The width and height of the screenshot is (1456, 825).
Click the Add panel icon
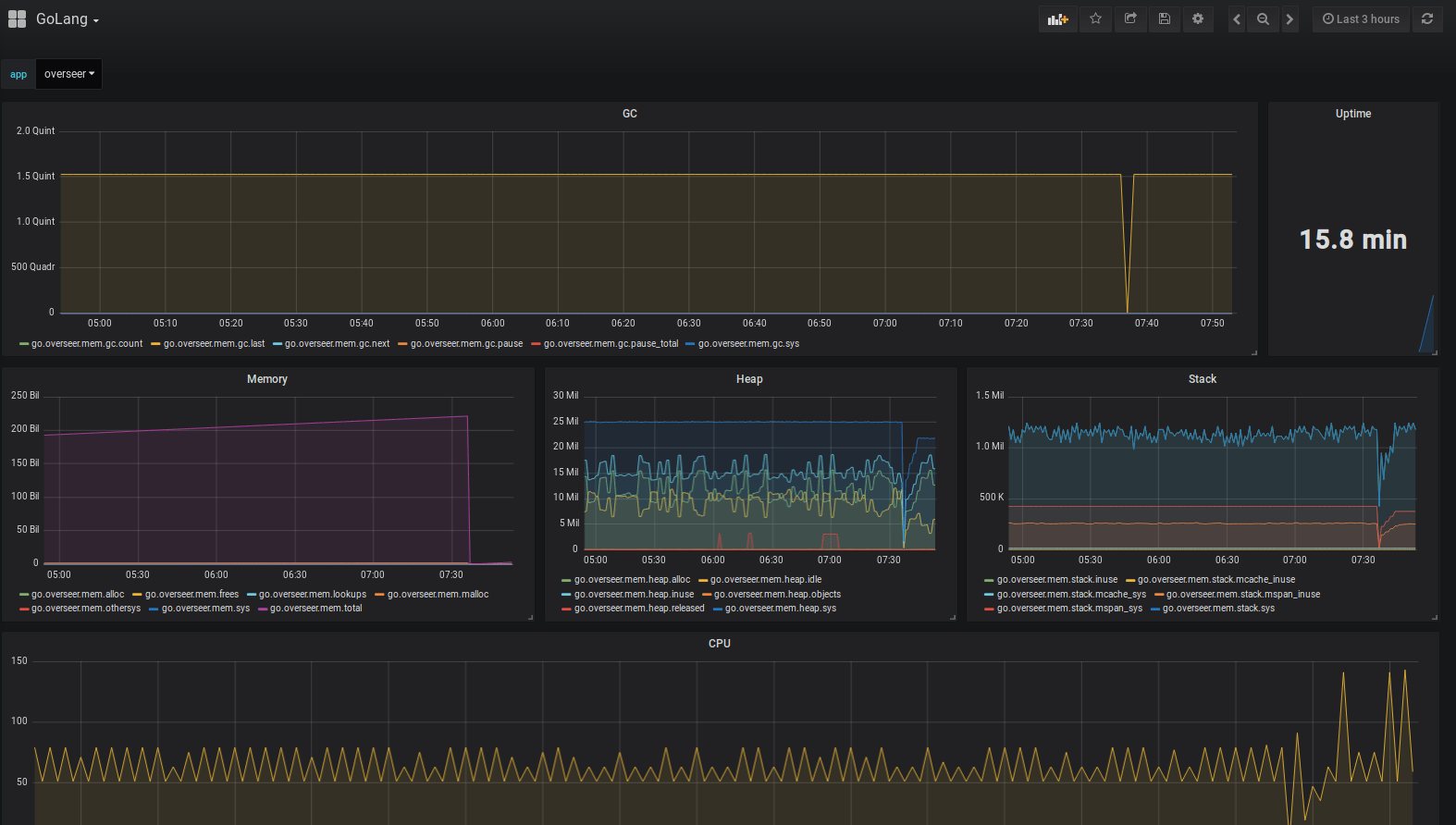pyautogui.click(x=1057, y=19)
